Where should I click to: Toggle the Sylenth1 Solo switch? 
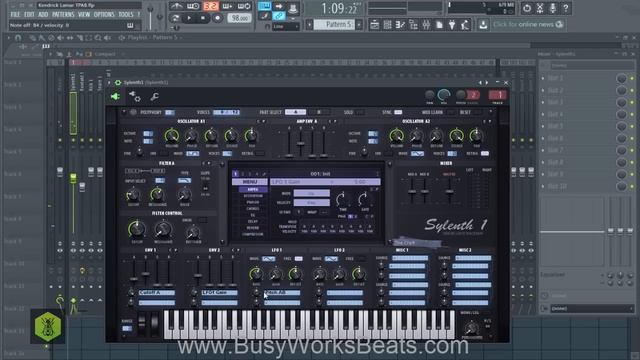coord(360,112)
